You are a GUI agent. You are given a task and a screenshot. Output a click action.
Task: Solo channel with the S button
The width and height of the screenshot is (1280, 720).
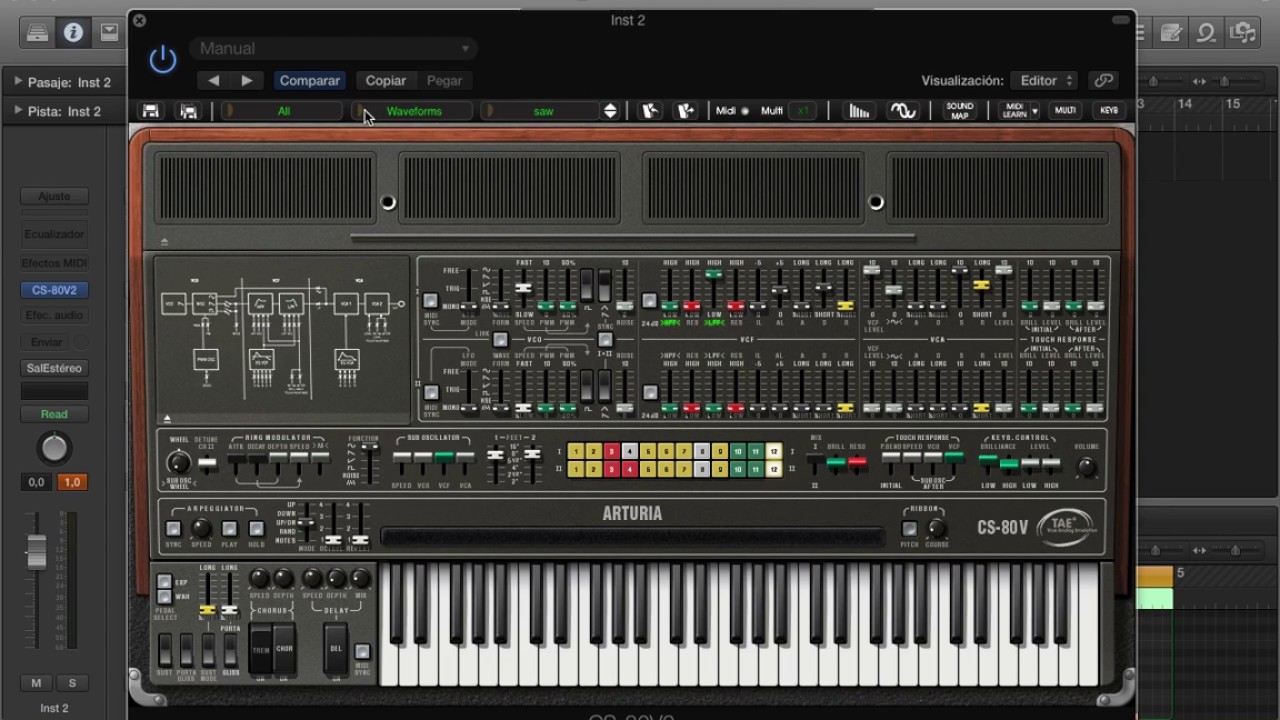(x=72, y=683)
